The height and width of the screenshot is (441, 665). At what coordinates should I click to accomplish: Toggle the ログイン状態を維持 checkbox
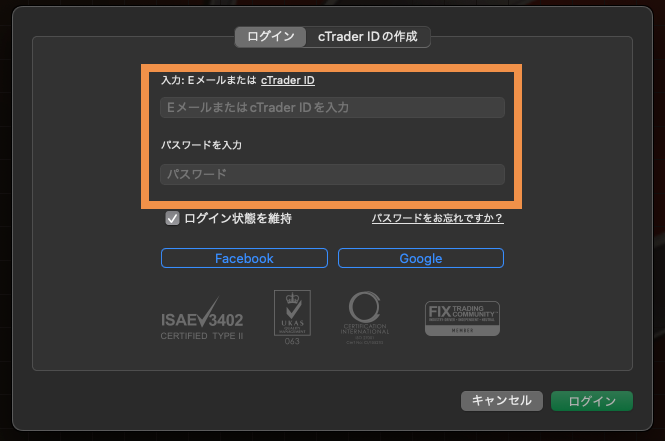click(172, 218)
